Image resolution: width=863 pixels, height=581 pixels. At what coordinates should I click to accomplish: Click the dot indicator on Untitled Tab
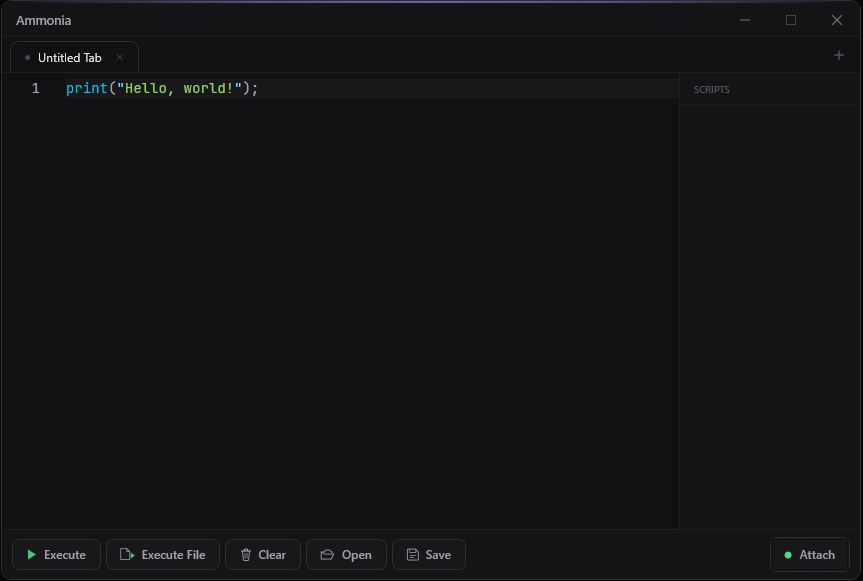[28, 58]
